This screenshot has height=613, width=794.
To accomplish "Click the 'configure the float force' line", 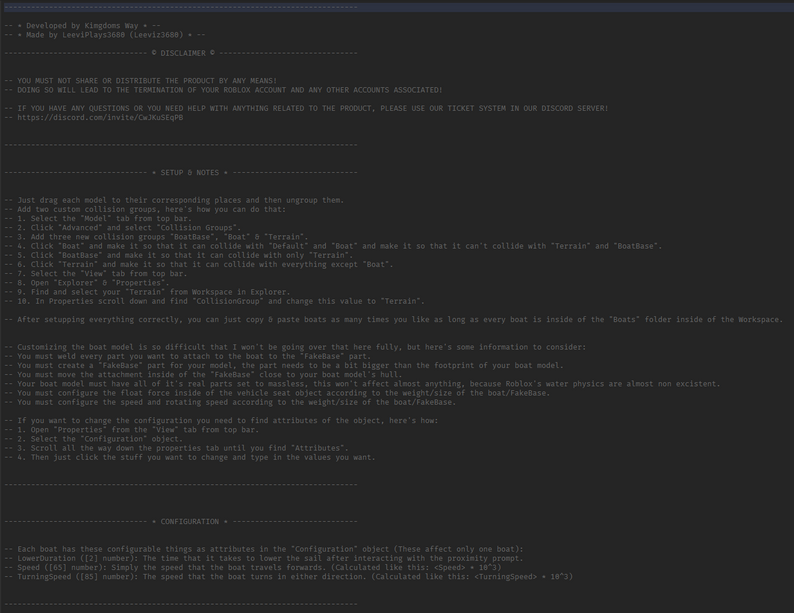I will [277, 393].
